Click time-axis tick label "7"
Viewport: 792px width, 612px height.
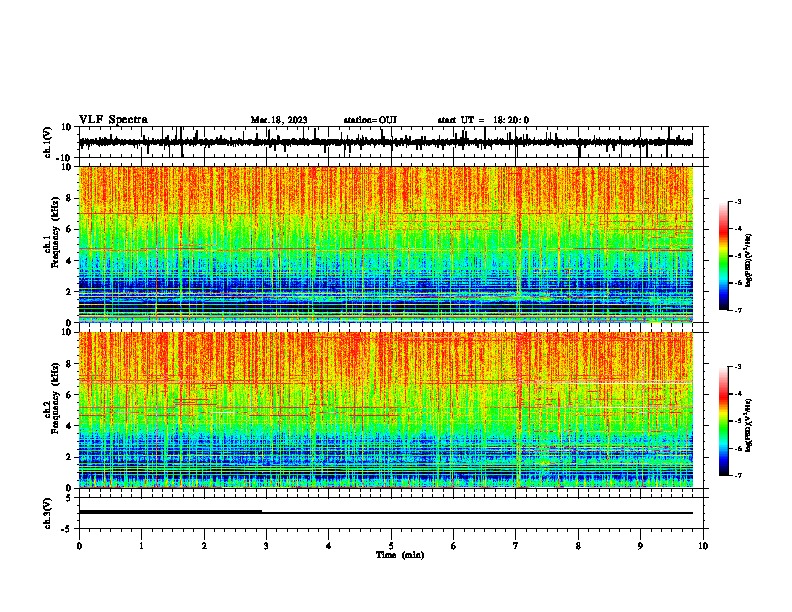(x=516, y=546)
